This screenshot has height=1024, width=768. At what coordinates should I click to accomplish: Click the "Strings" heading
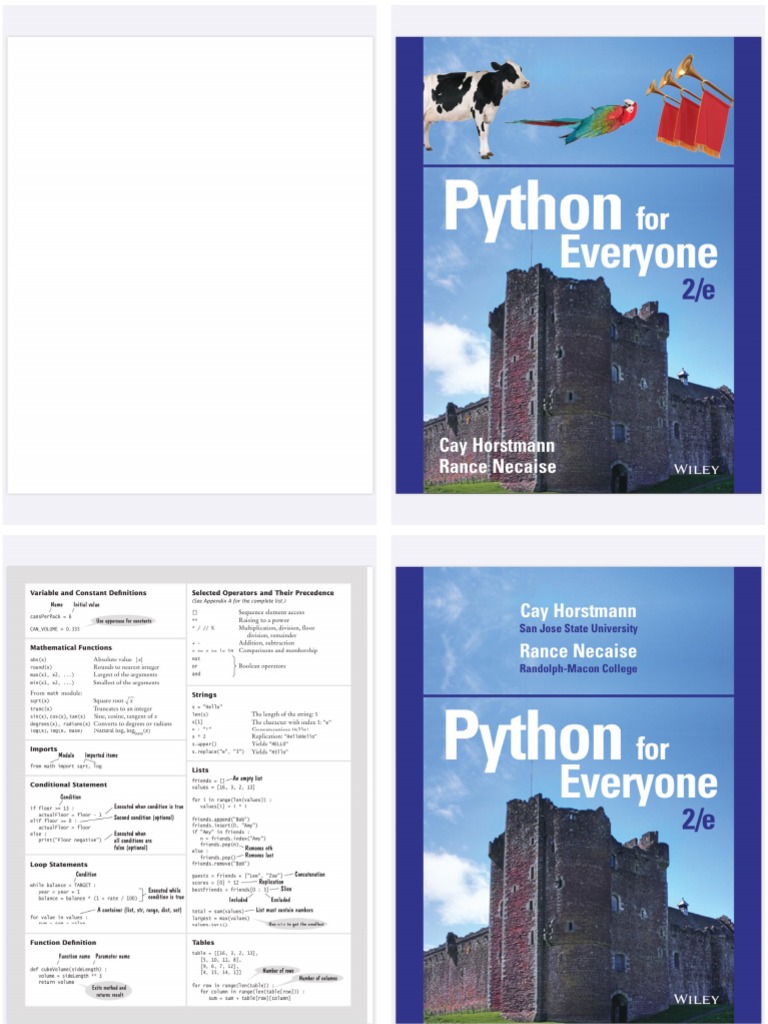[x=204, y=695]
